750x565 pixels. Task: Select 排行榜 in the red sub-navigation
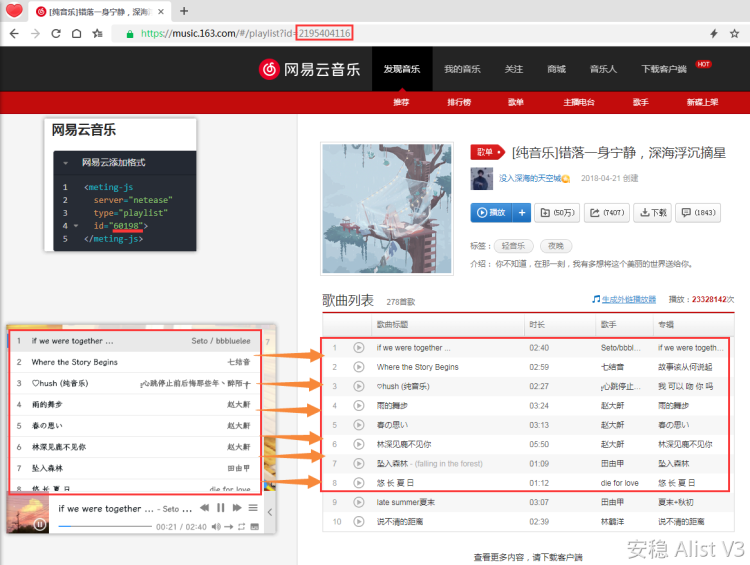click(459, 102)
